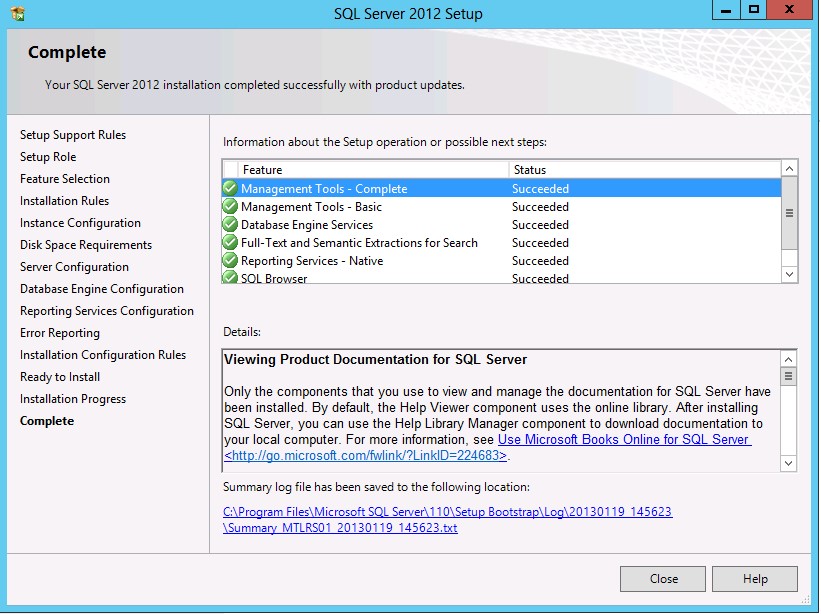Click Succeeded status for Reporting Services - Native

(x=540, y=261)
